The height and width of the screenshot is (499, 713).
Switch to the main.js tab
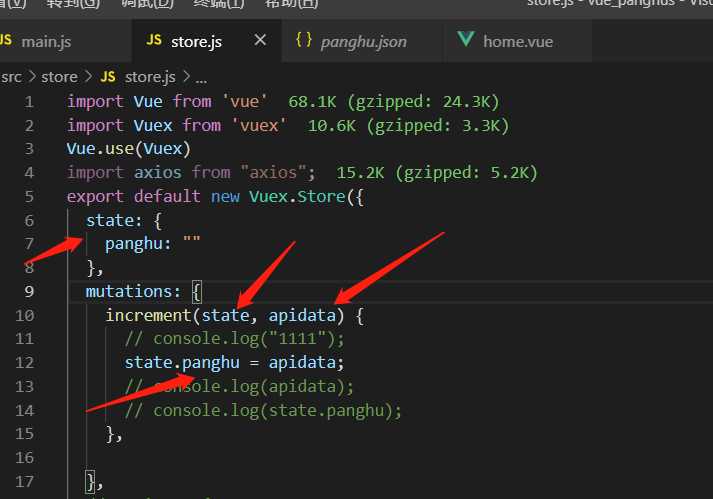[x=45, y=42]
